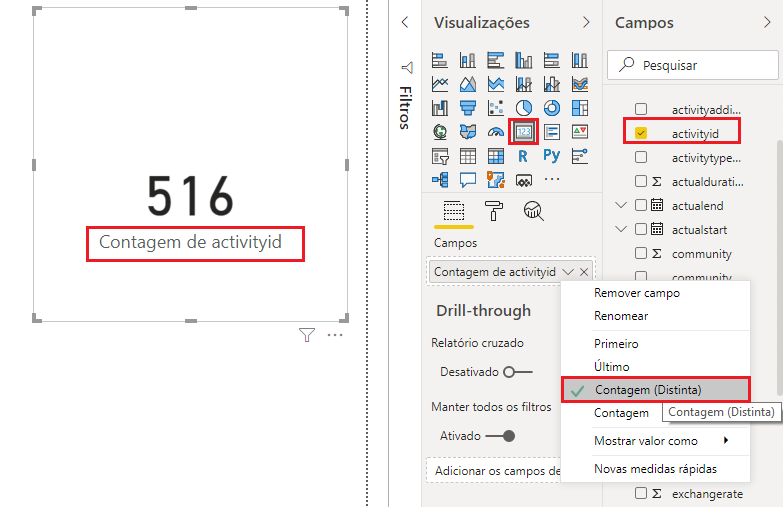Viewport: 783px width, 507px height.
Task: Select the line and clustered column chart
Action: [551, 84]
